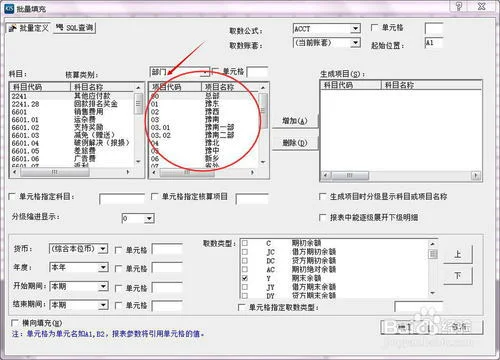Viewport: 500px width, 360px height.
Task: Click the 上 move-up button
Action: point(458,254)
